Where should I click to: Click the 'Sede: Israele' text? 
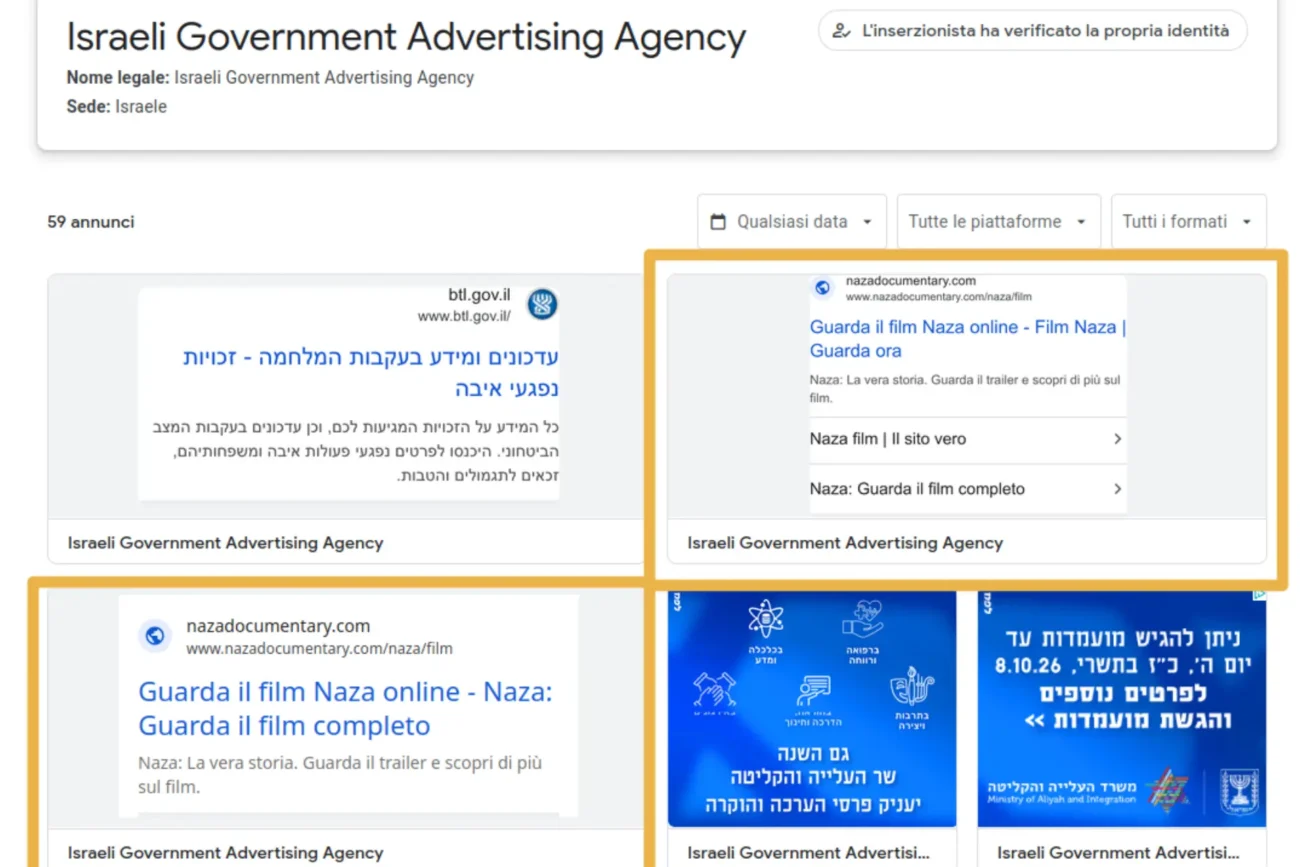pos(117,106)
